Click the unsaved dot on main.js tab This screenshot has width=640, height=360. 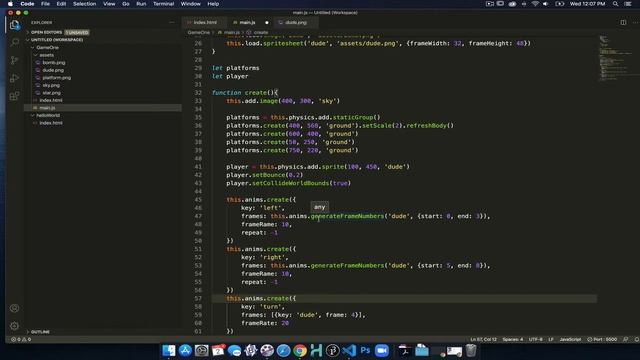click(267, 23)
